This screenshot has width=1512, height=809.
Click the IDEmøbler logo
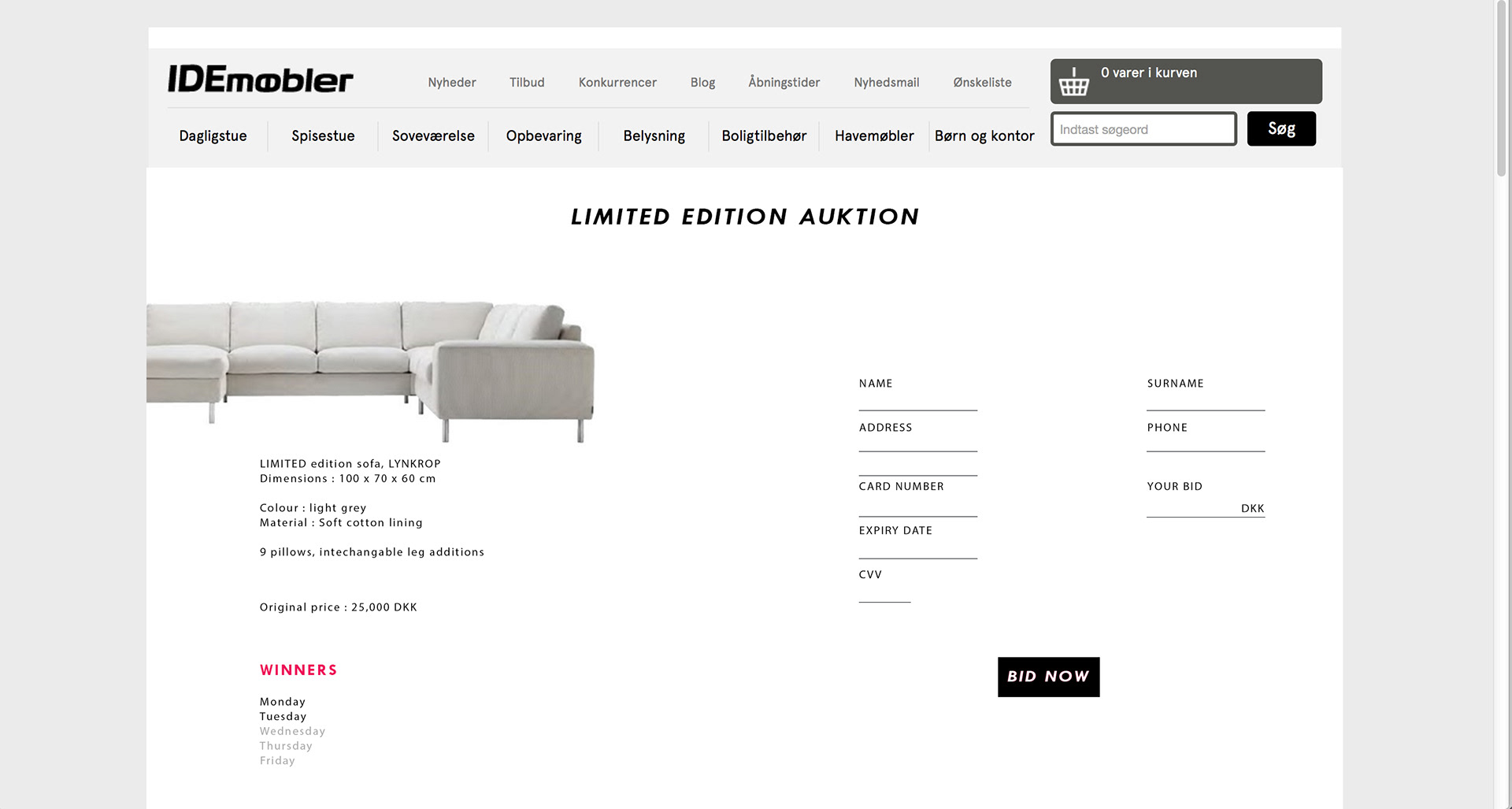261,80
